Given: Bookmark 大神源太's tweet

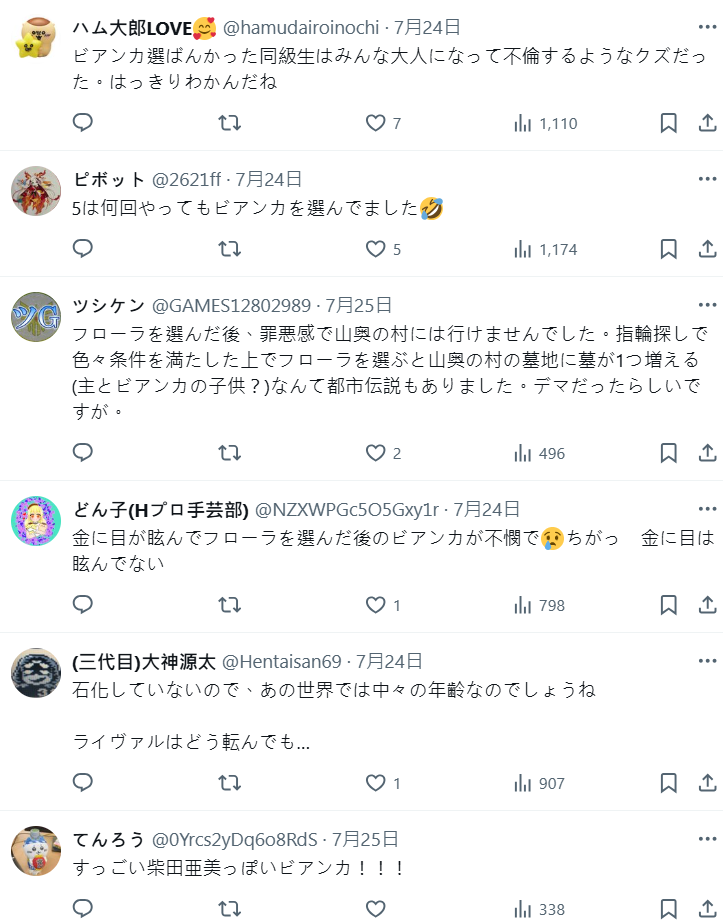Looking at the screenshot, I should (x=669, y=784).
